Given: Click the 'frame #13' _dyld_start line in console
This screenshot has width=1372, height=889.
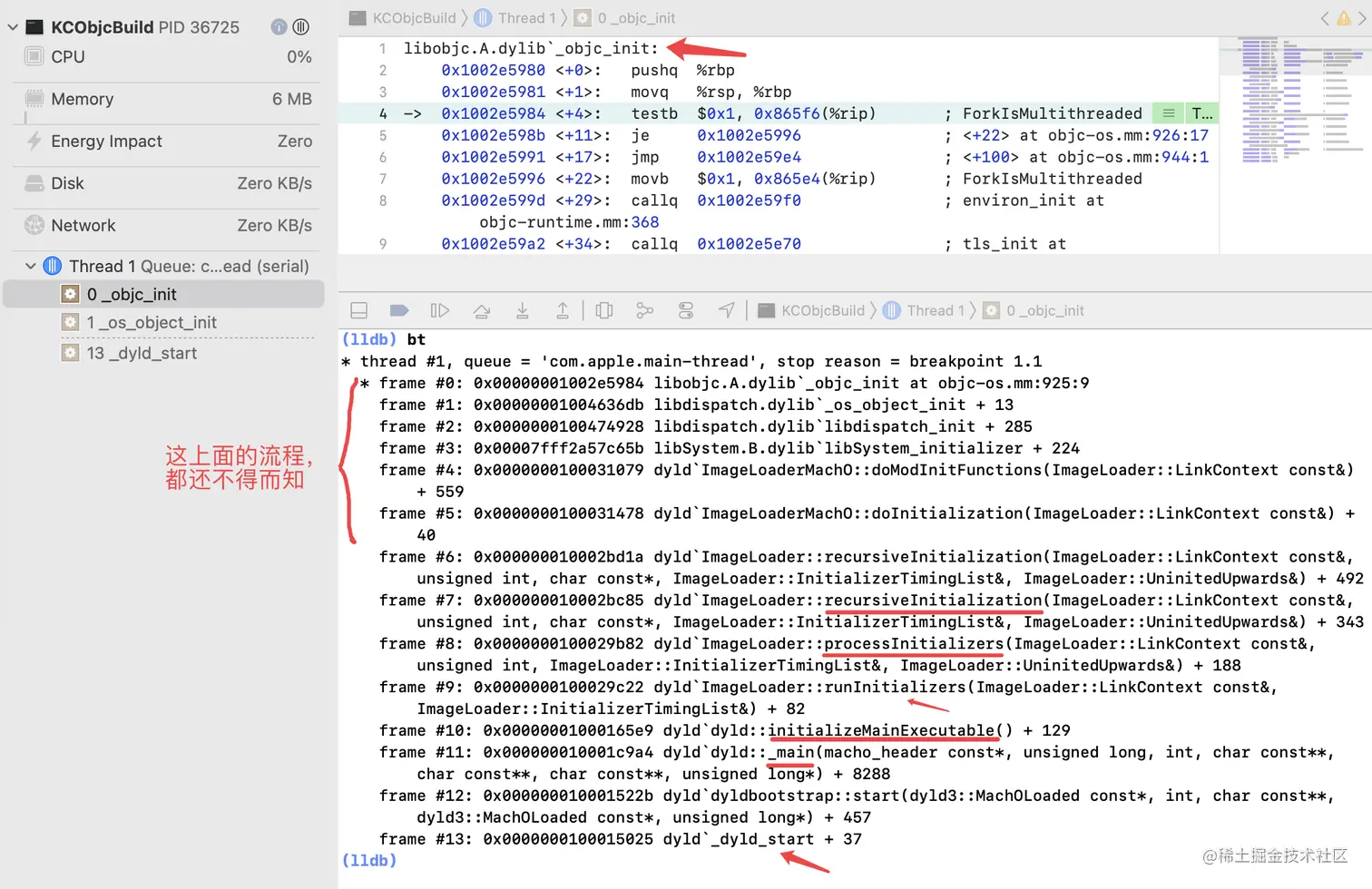Looking at the screenshot, I should pyautogui.click(x=621, y=839).
